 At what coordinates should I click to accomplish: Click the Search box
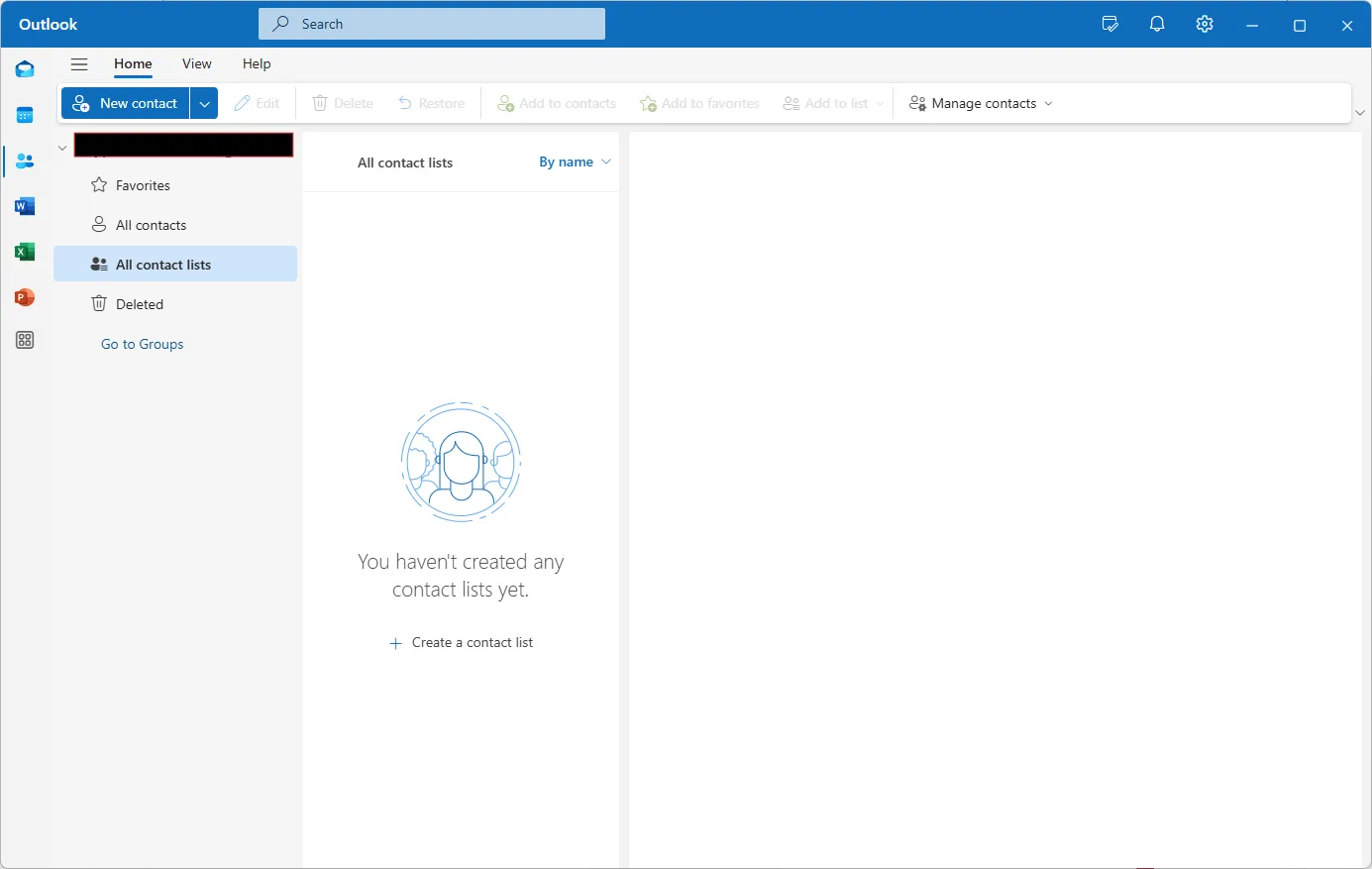point(432,24)
